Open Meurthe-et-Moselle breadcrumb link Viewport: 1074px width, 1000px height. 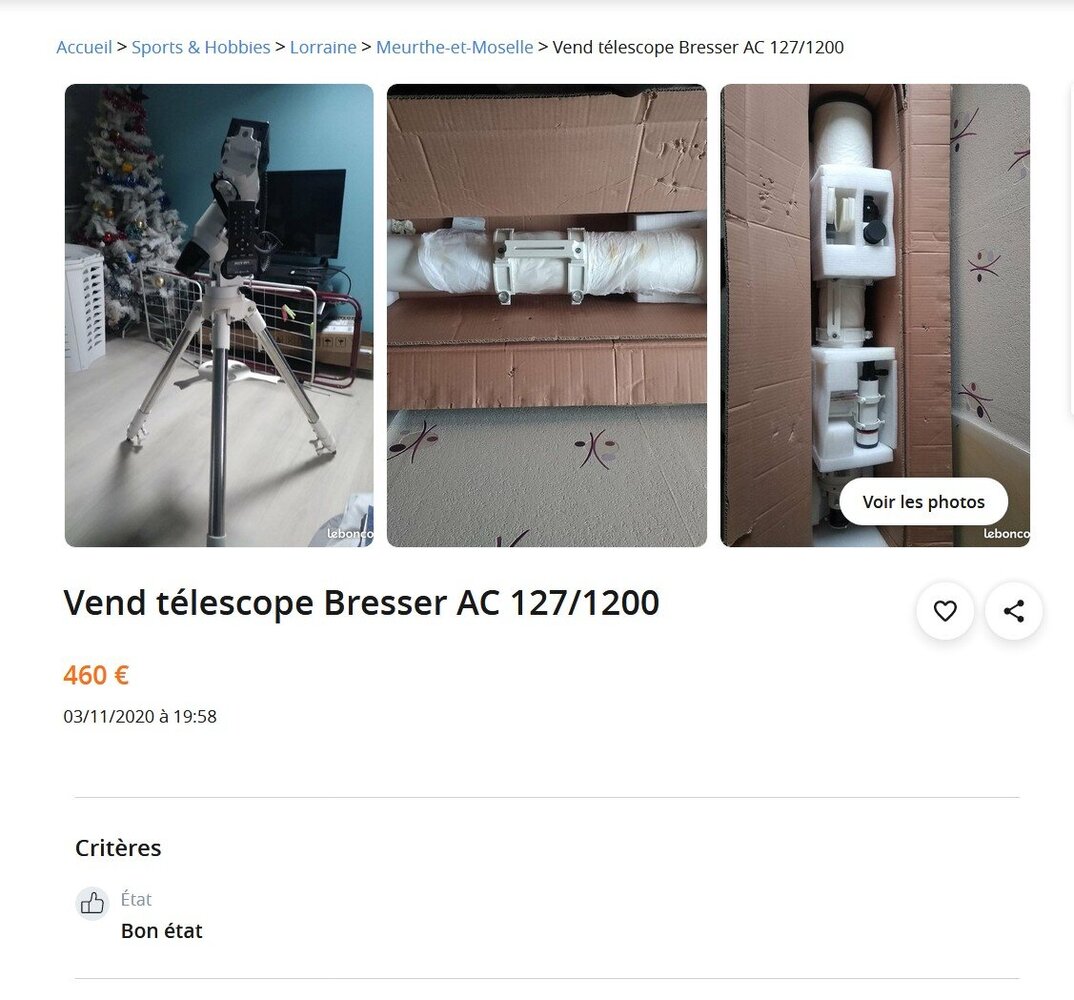pos(454,47)
